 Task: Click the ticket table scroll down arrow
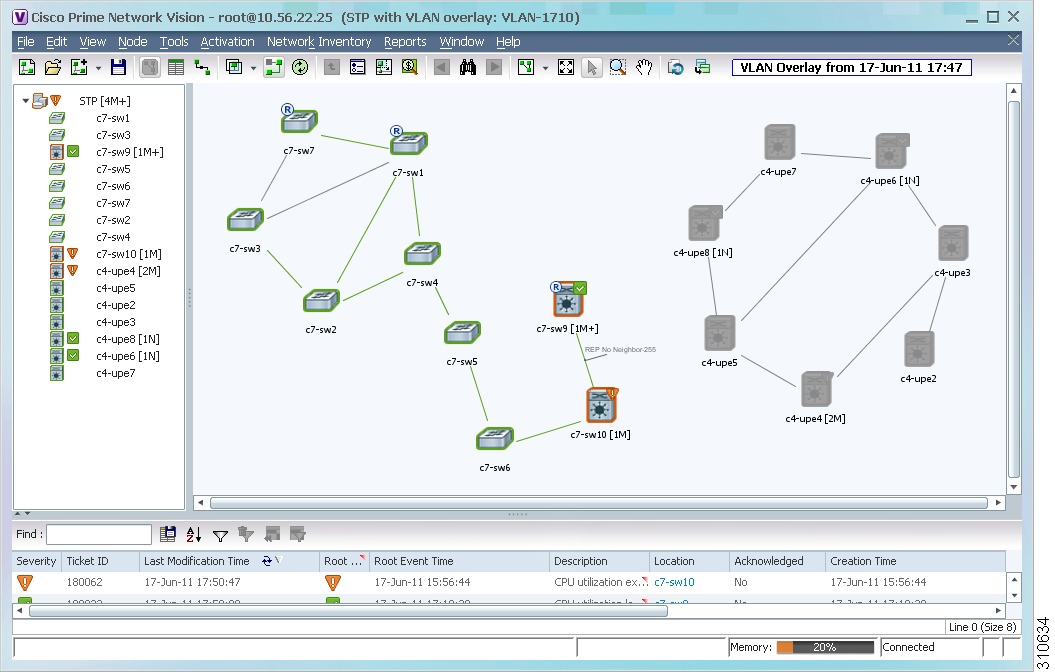tap(1014, 595)
